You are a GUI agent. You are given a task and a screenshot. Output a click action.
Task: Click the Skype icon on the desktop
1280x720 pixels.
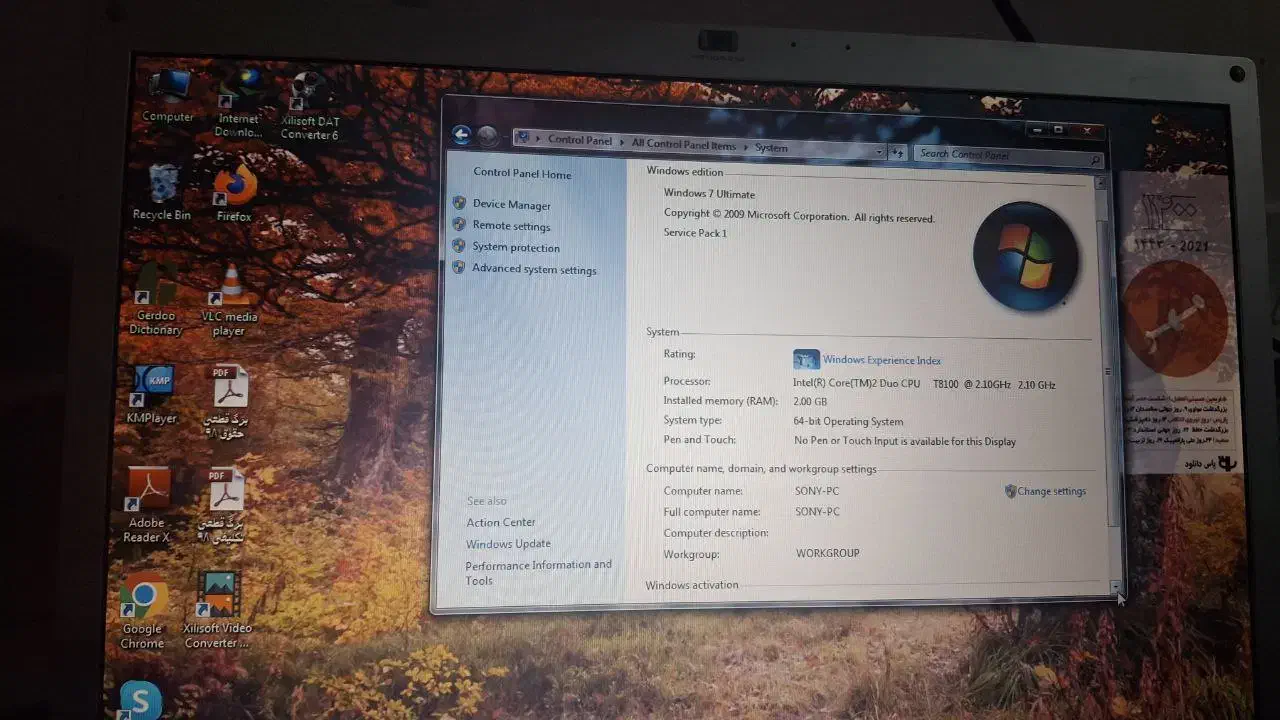(140, 699)
